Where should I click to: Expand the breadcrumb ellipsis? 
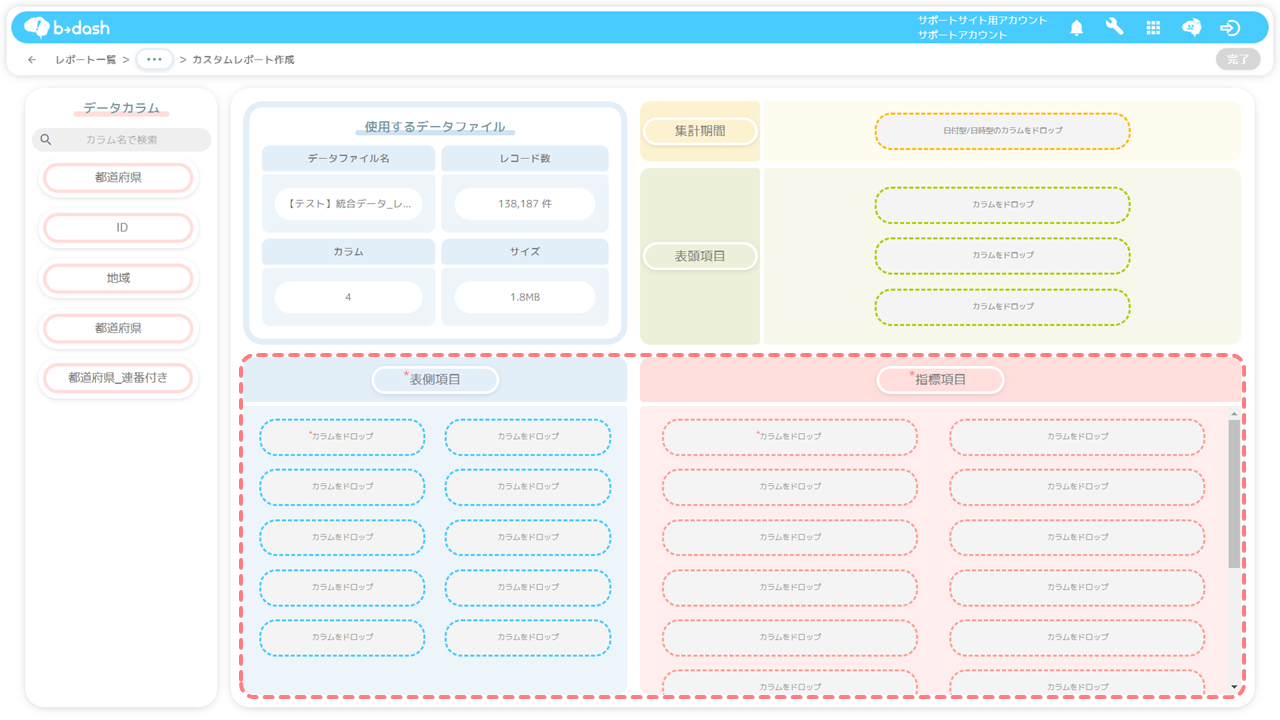pos(154,60)
